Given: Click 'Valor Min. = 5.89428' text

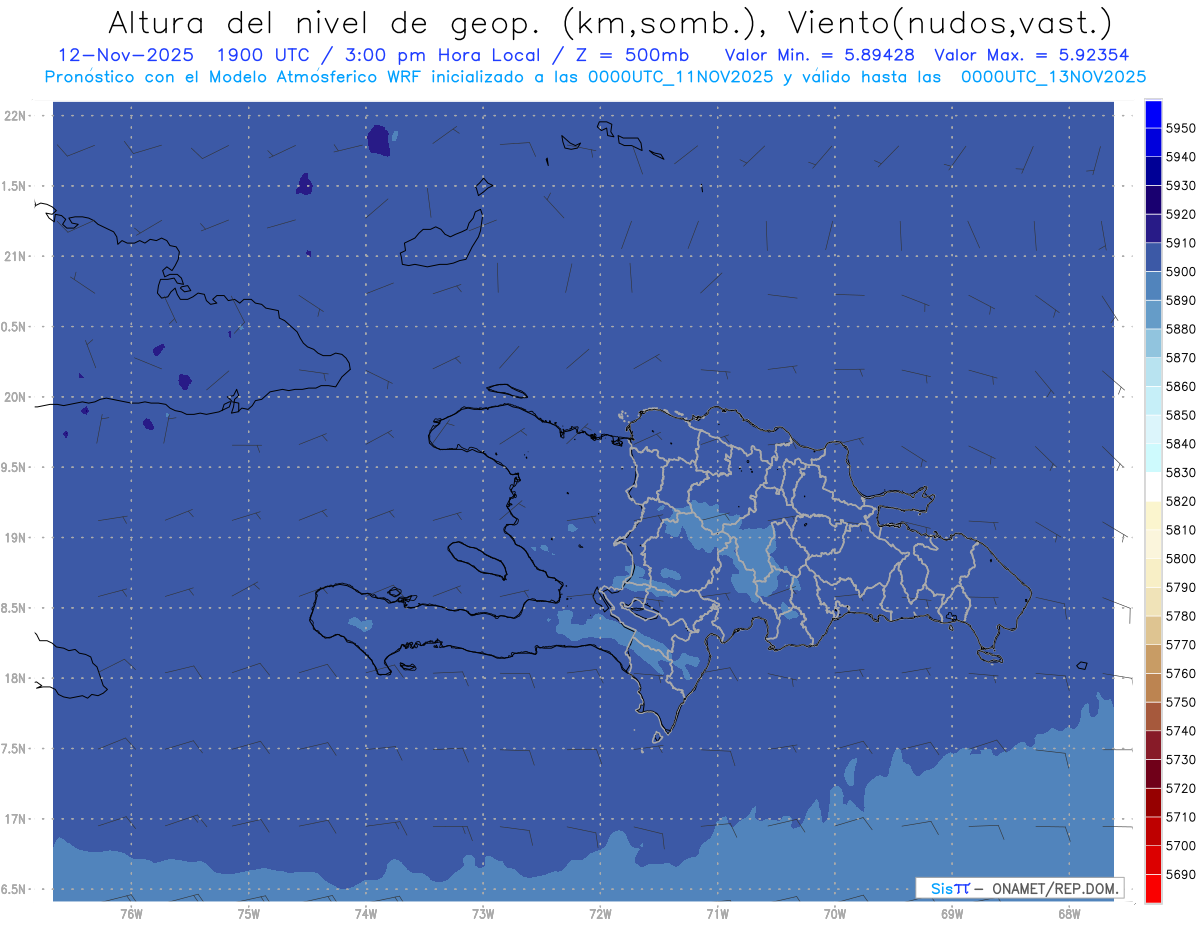Looking at the screenshot, I should pos(819,55).
